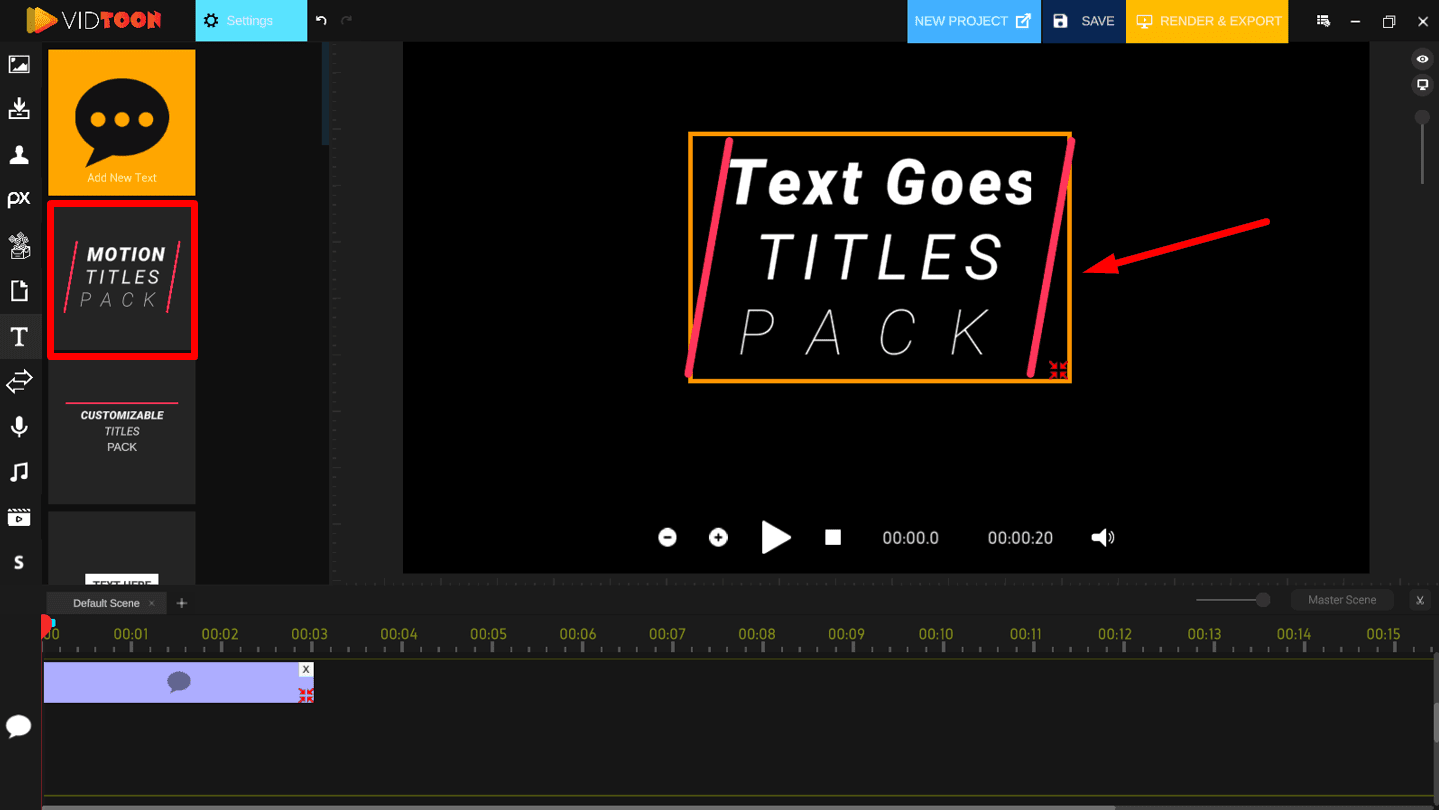
Task: Open the microphone voice recording icon
Action: 19,427
